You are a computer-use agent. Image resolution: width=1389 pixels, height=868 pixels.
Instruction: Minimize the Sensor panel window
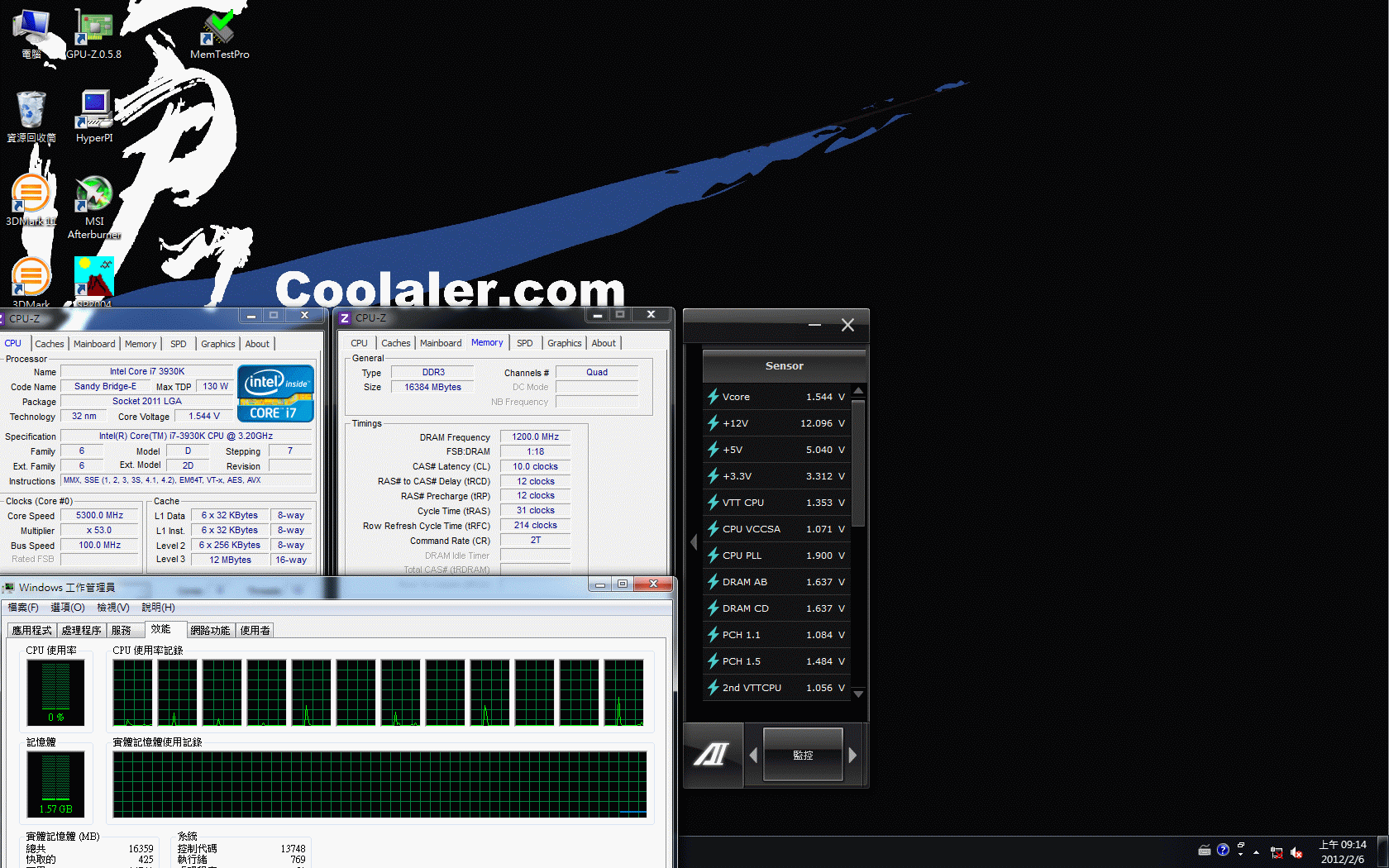pyautogui.click(x=814, y=325)
